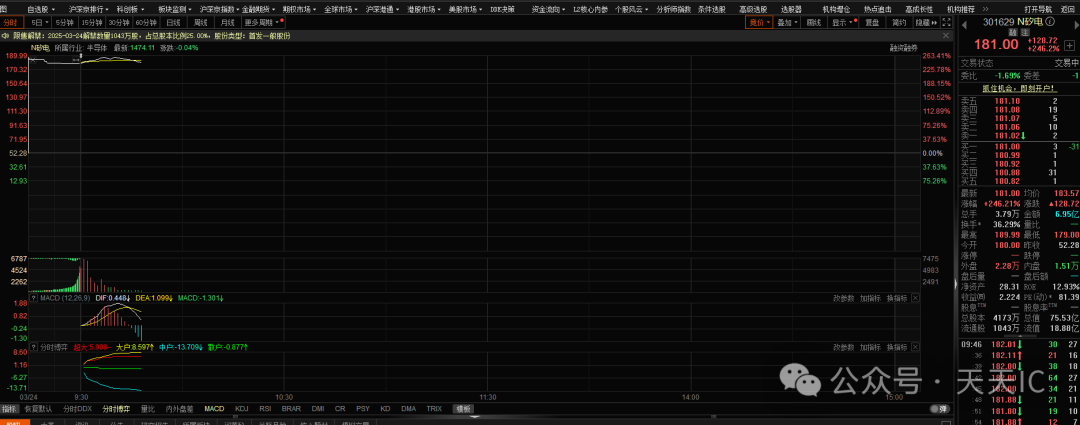Viewport: 1080px width, 425px height.
Task: Select KDJ indicator
Action: [241, 408]
